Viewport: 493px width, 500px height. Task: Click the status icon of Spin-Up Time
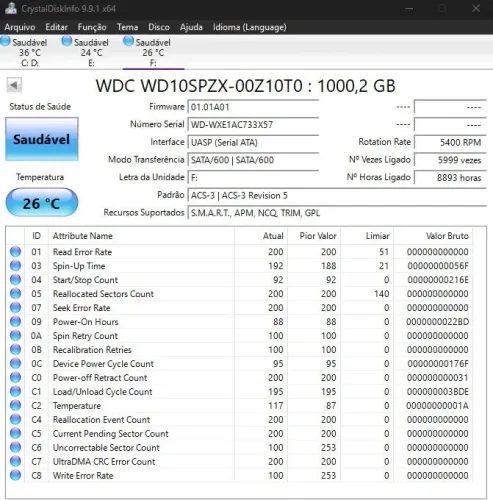(x=15, y=266)
